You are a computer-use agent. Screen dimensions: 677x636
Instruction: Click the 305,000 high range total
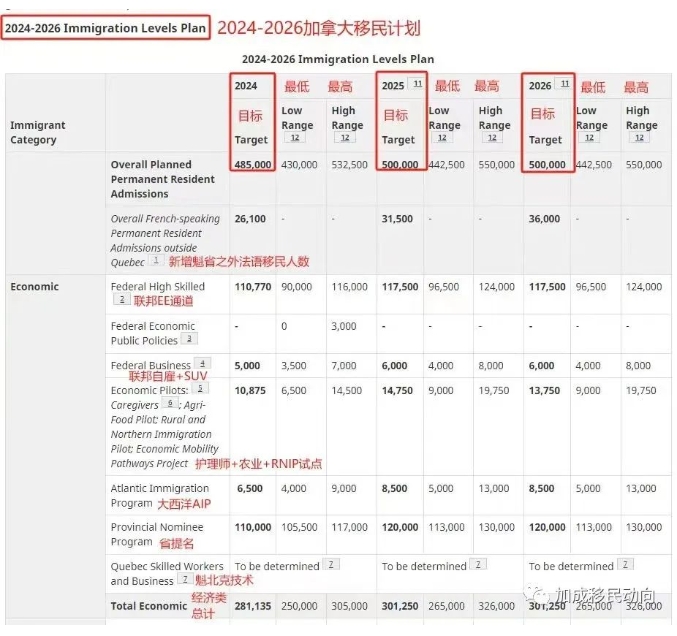pos(349,606)
